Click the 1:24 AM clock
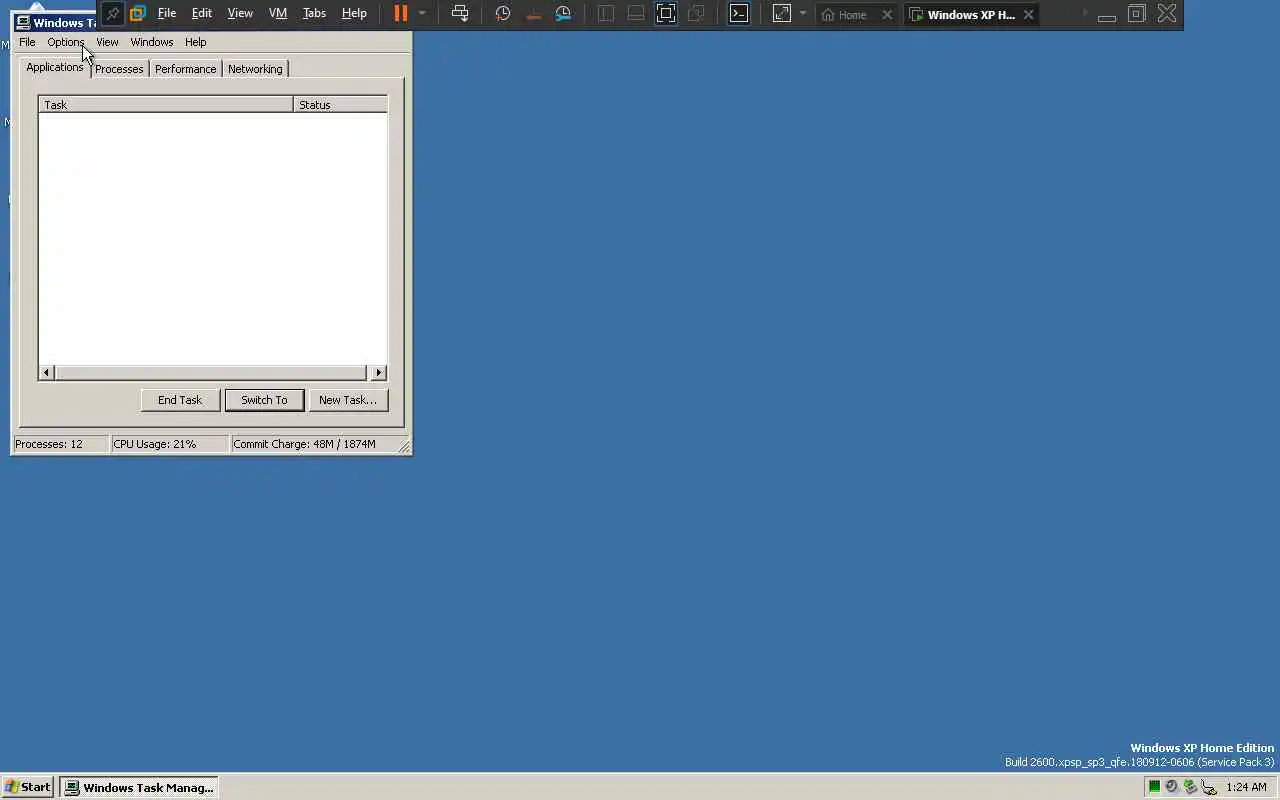Image resolution: width=1280 pixels, height=800 pixels. tap(1246, 787)
